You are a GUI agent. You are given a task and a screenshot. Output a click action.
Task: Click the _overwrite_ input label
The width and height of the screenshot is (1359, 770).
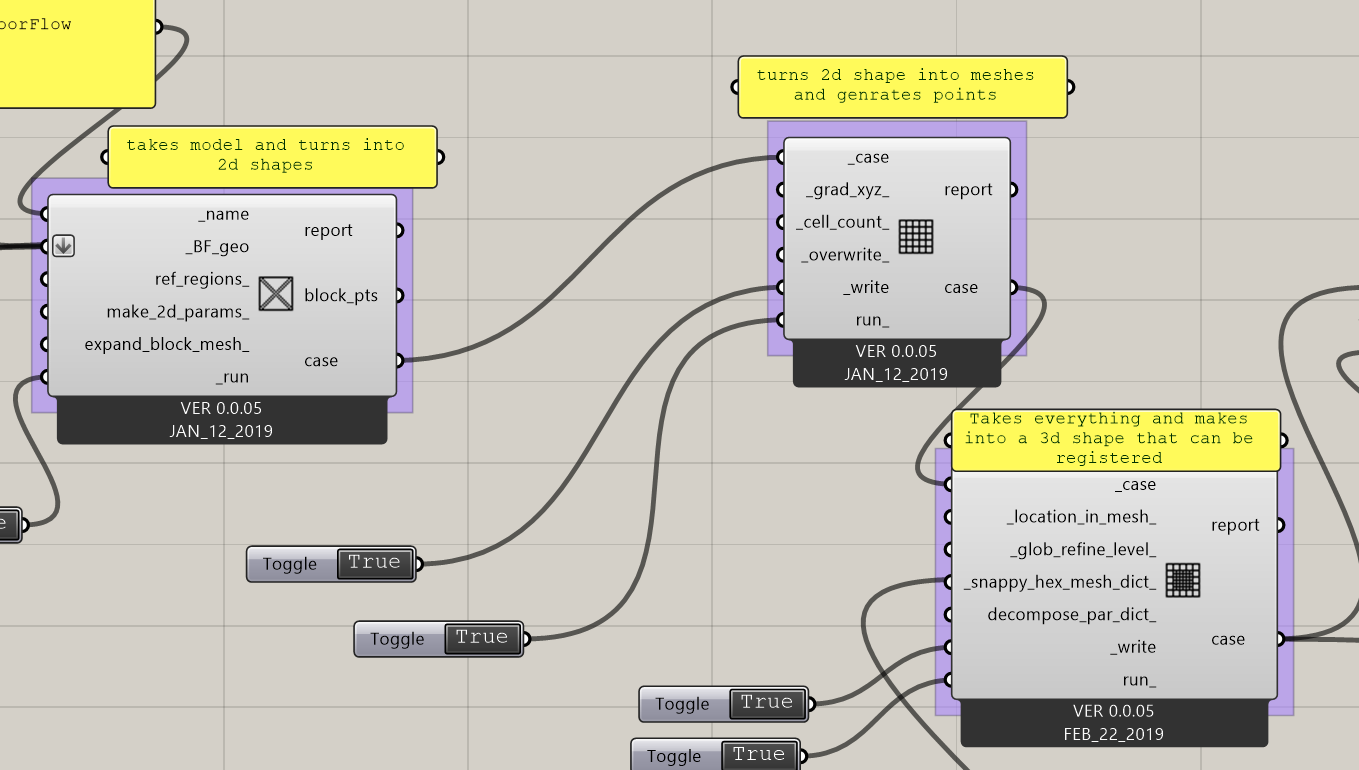[845, 255]
